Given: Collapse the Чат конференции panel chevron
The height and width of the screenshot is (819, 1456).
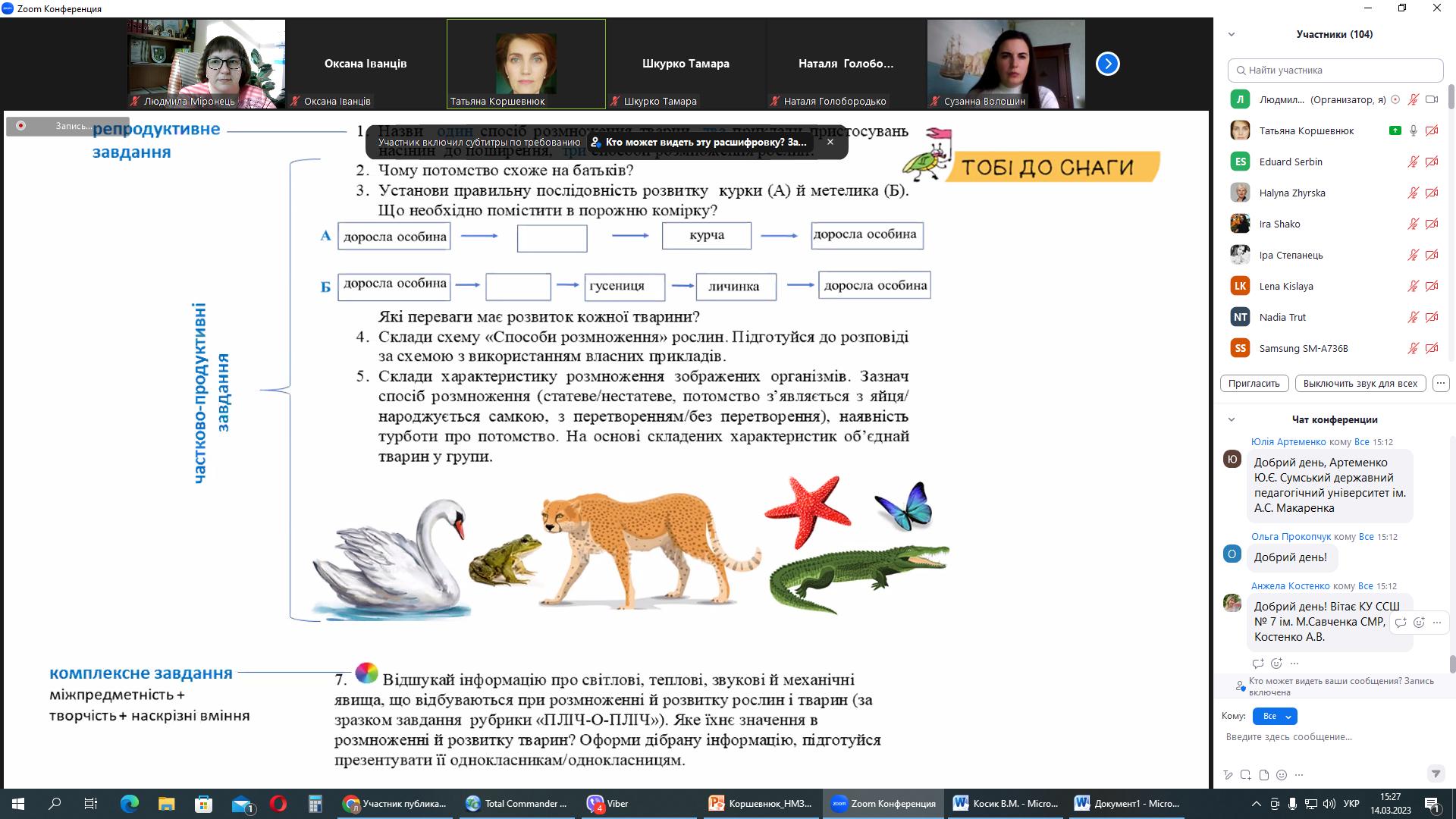Looking at the screenshot, I should (1232, 419).
